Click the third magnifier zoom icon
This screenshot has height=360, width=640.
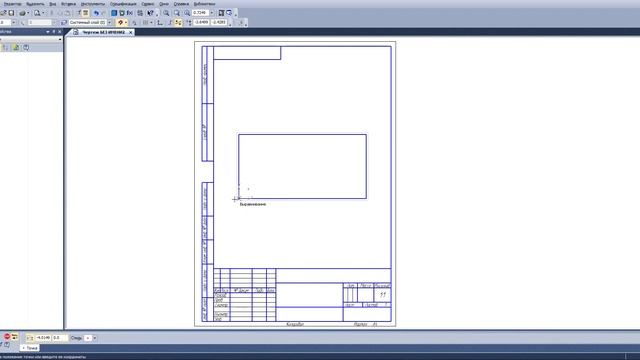tap(187, 13)
